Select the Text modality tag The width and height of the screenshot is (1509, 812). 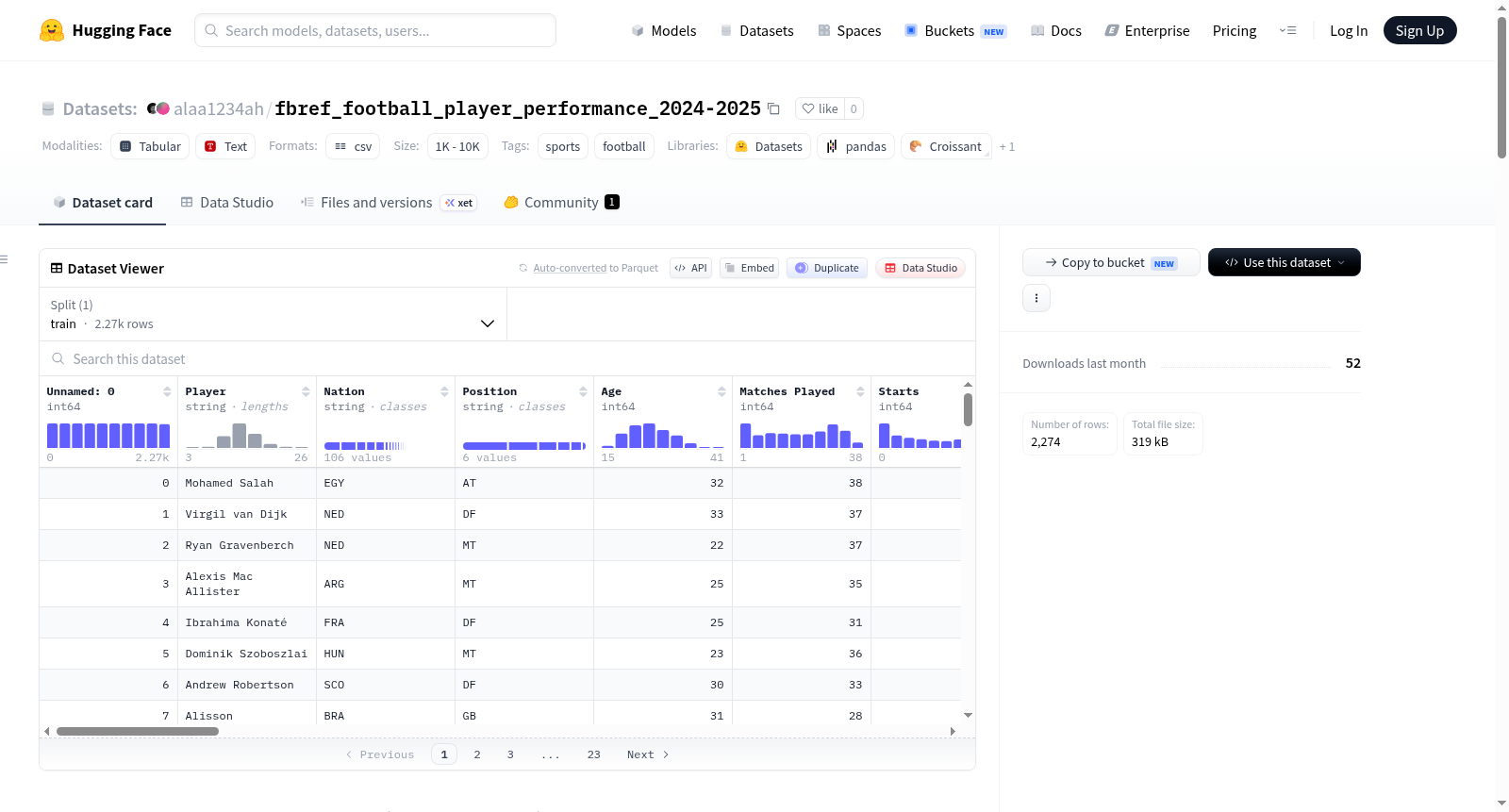pyautogui.click(x=225, y=146)
